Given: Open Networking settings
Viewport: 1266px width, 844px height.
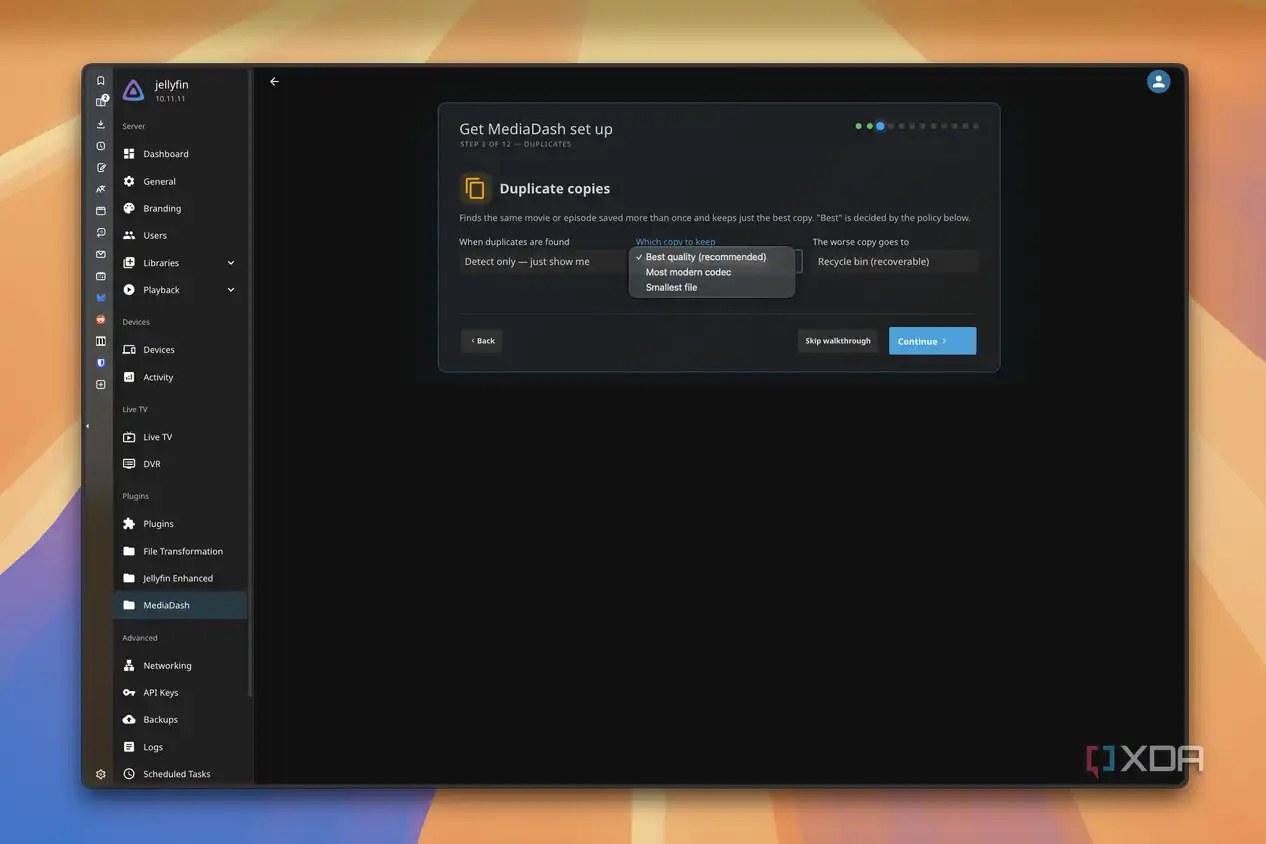Looking at the screenshot, I should [180, 665].
